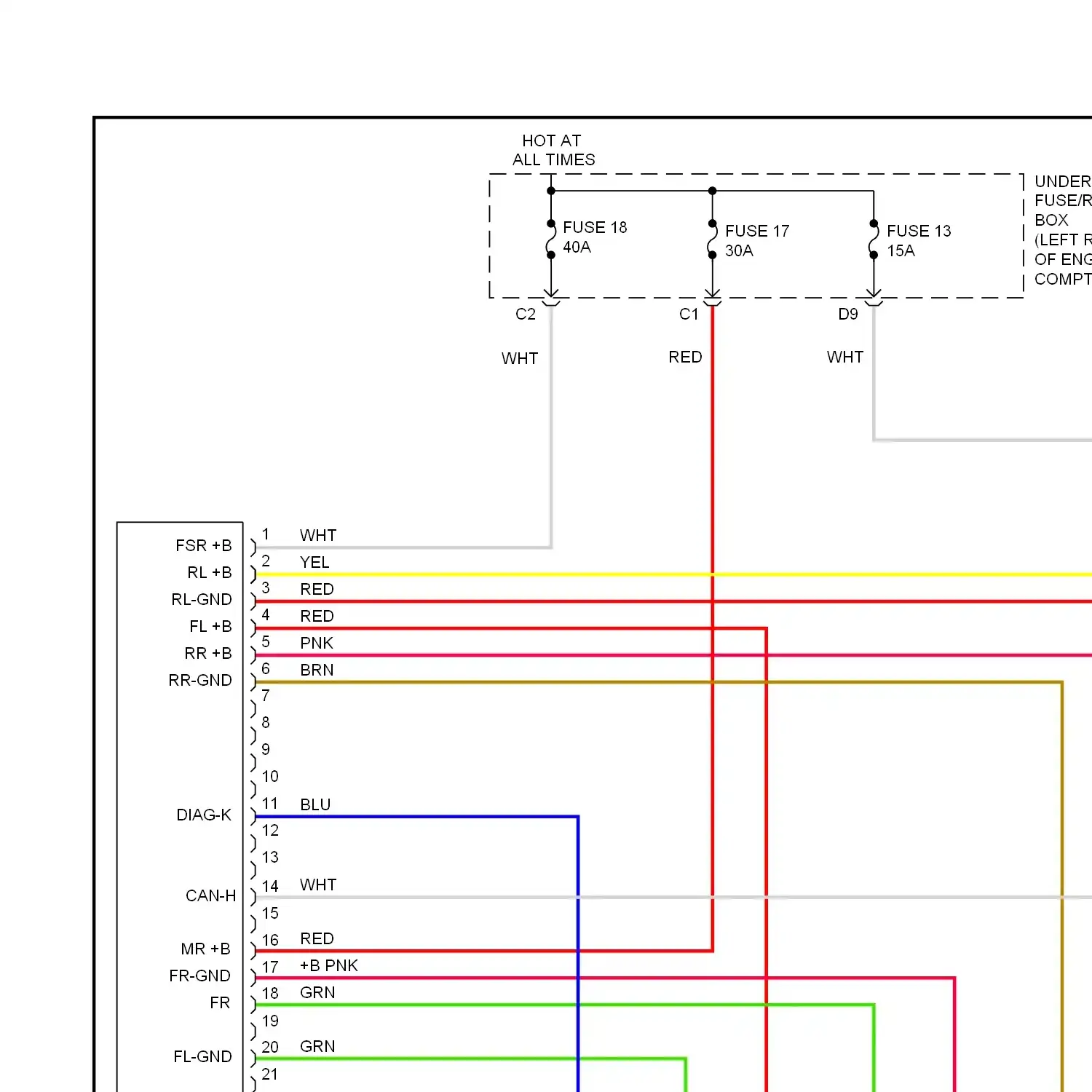The width and height of the screenshot is (1092, 1092).
Task: Click the RR +B pin label
Action: 208,653
